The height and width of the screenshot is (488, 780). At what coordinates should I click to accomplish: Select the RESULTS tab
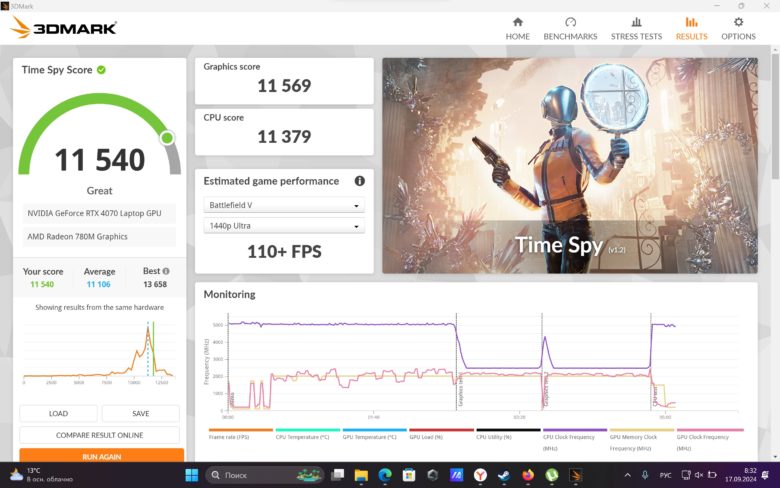pos(691,28)
